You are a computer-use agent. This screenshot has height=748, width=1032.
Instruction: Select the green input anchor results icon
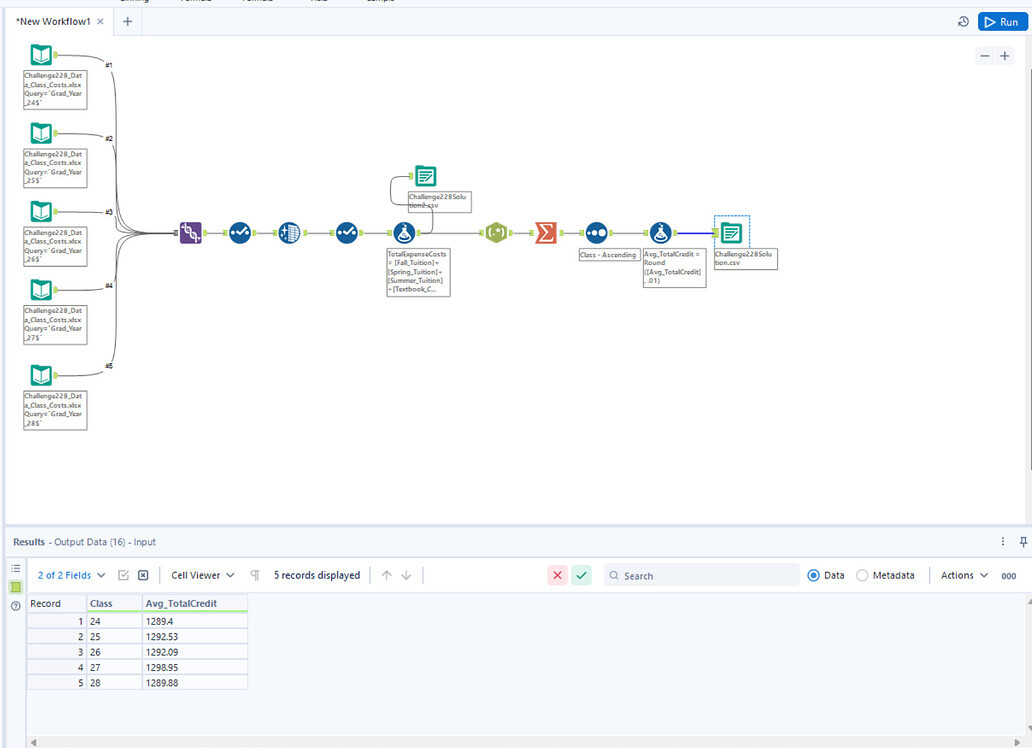tap(16, 587)
